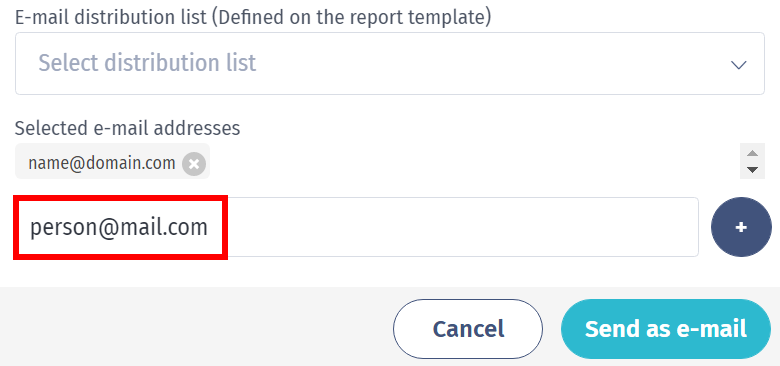This screenshot has height=366, width=780.
Task: Select the name@domain.com address chip
Action: tap(112, 161)
